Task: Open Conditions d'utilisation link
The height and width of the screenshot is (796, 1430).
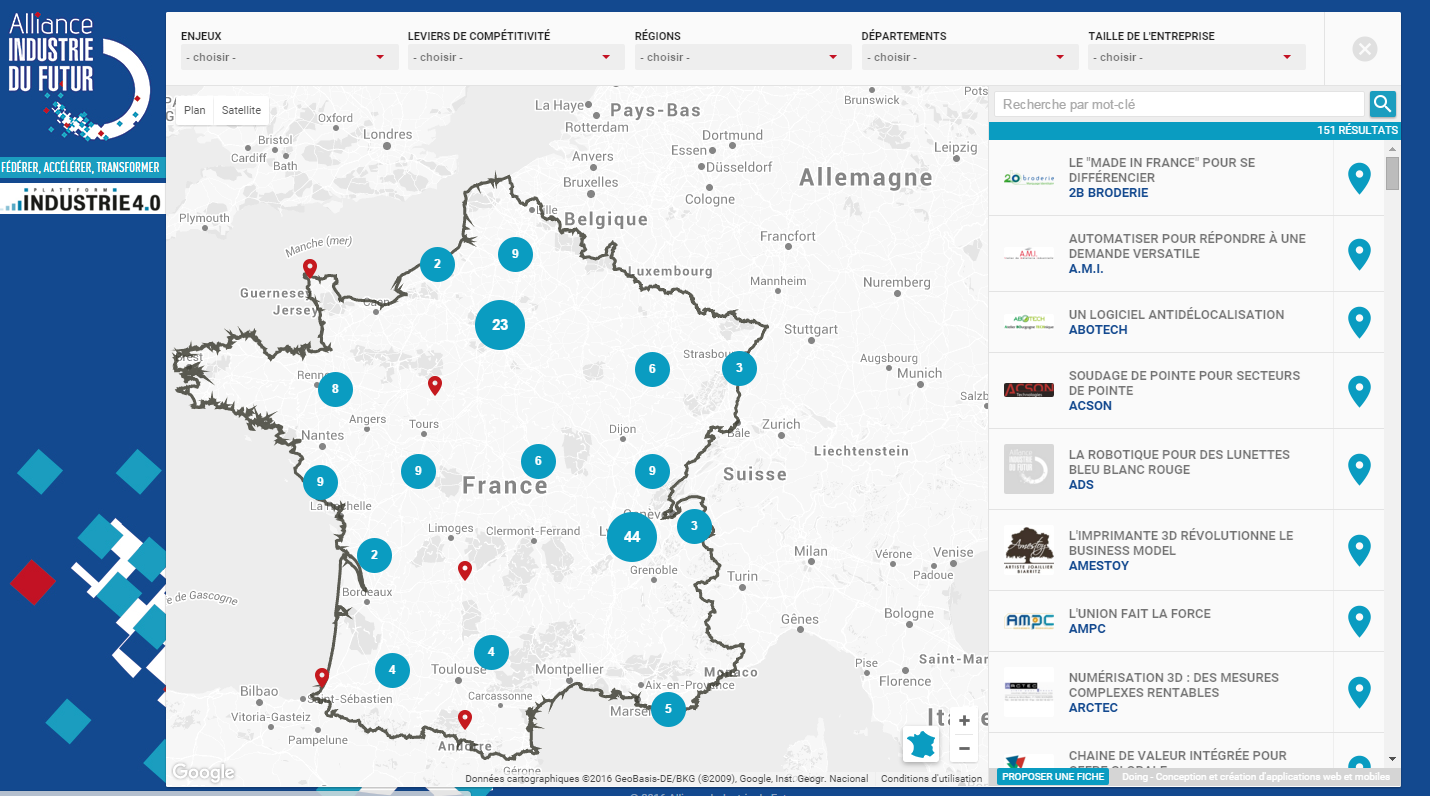Action: pyautogui.click(x=931, y=779)
